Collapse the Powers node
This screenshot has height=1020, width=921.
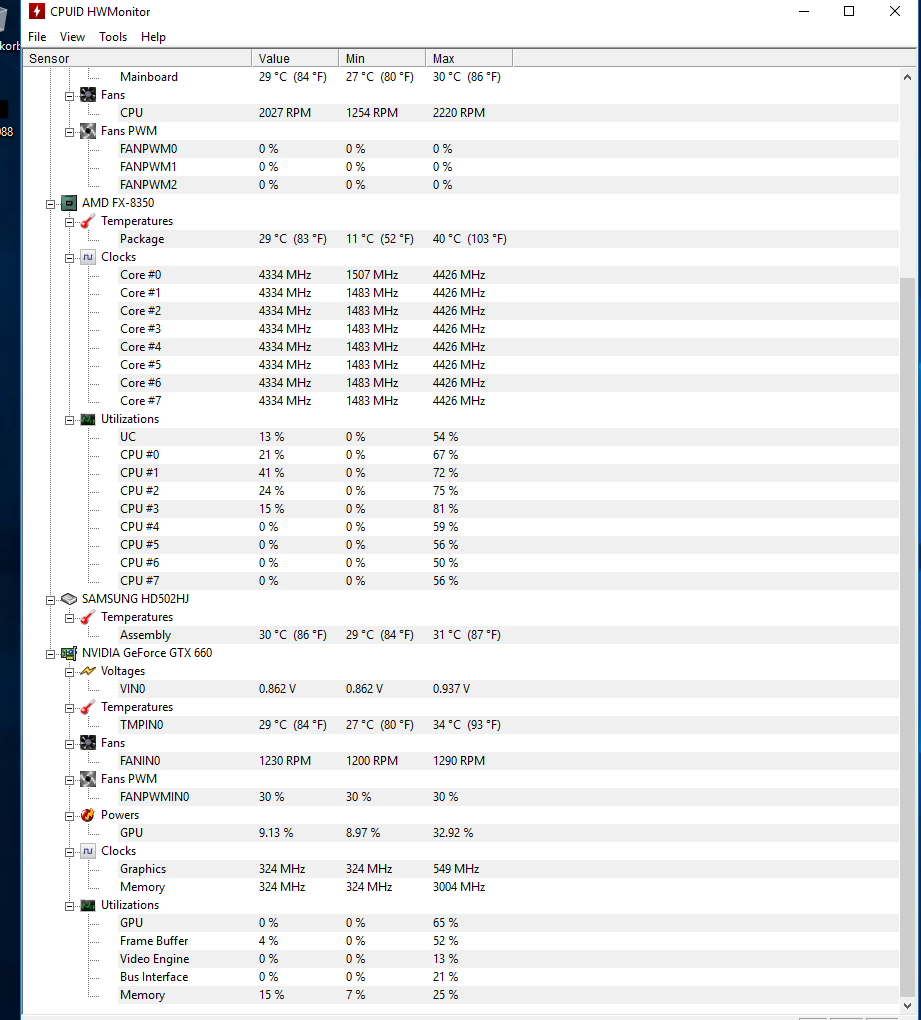(70, 816)
